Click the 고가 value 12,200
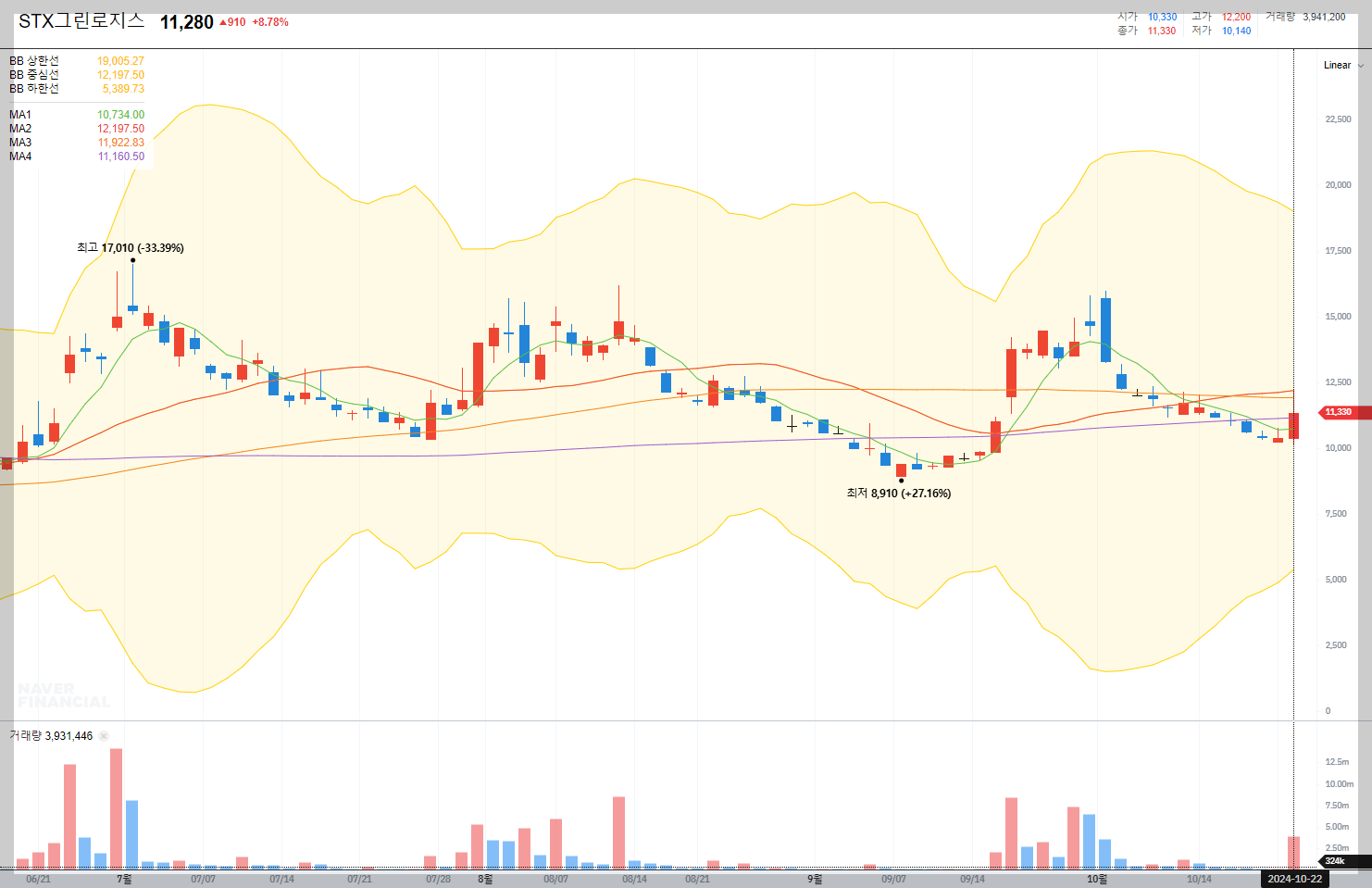The width and height of the screenshot is (1372, 888). pyautogui.click(x=1236, y=17)
